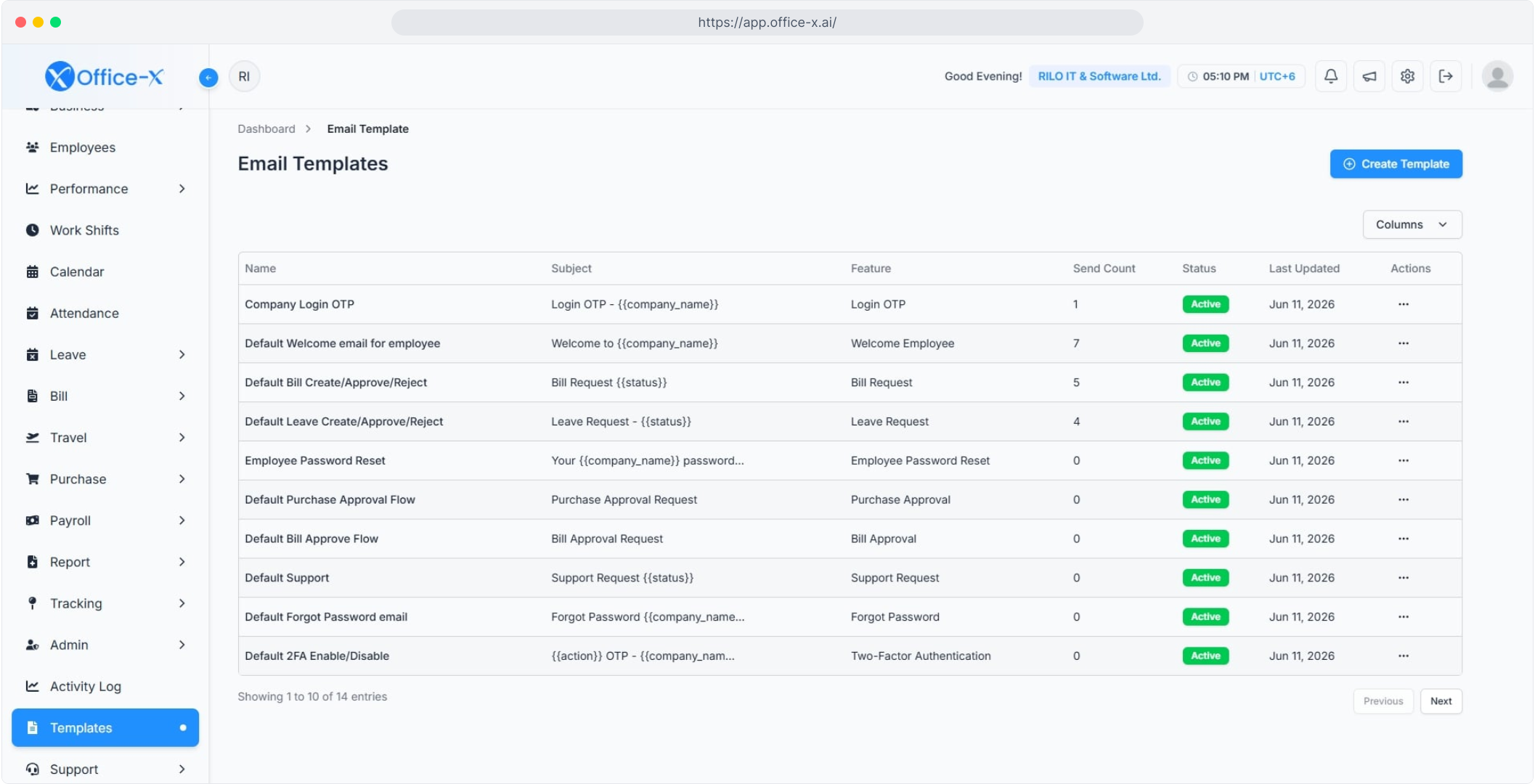Click the Employees sidebar icon
The width and height of the screenshot is (1535, 784).
click(32, 147)
